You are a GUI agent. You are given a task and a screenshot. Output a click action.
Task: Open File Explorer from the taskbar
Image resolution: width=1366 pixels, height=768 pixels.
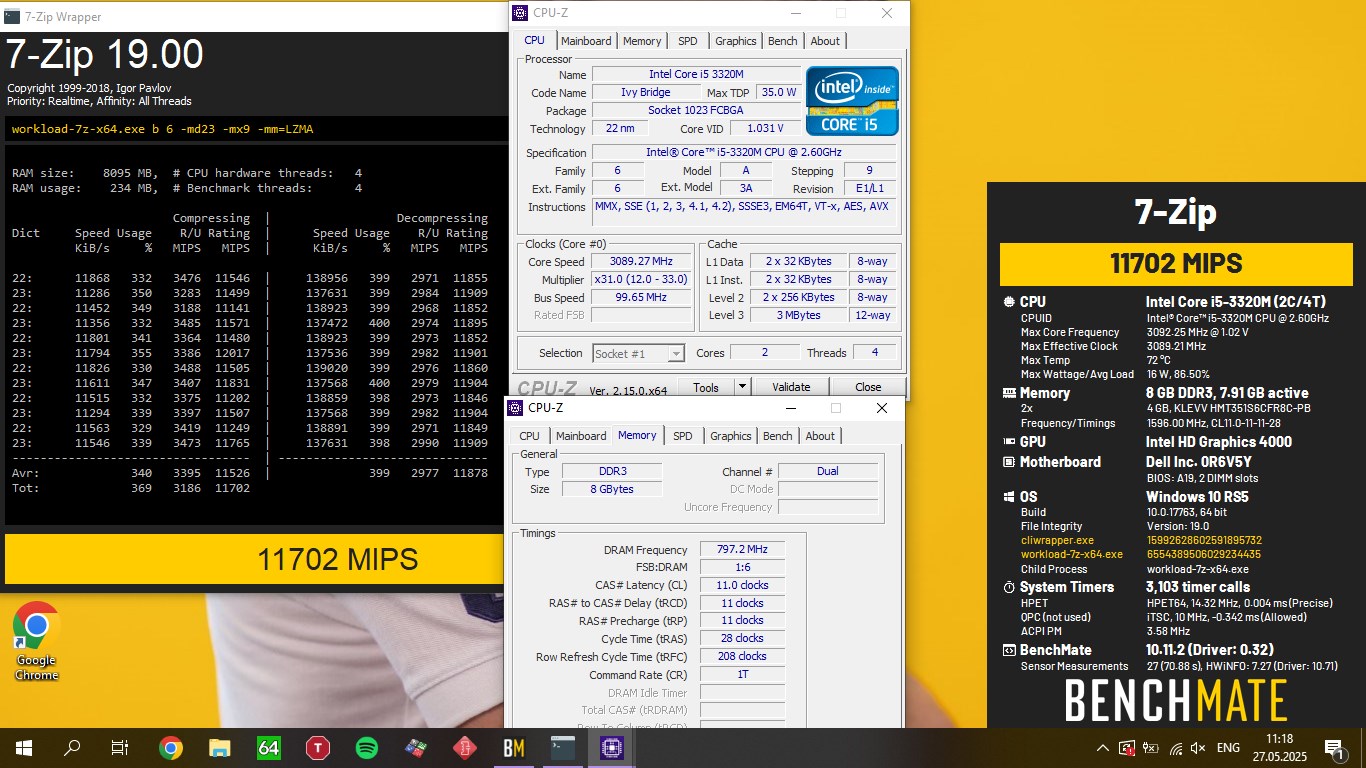pos(220,747)
